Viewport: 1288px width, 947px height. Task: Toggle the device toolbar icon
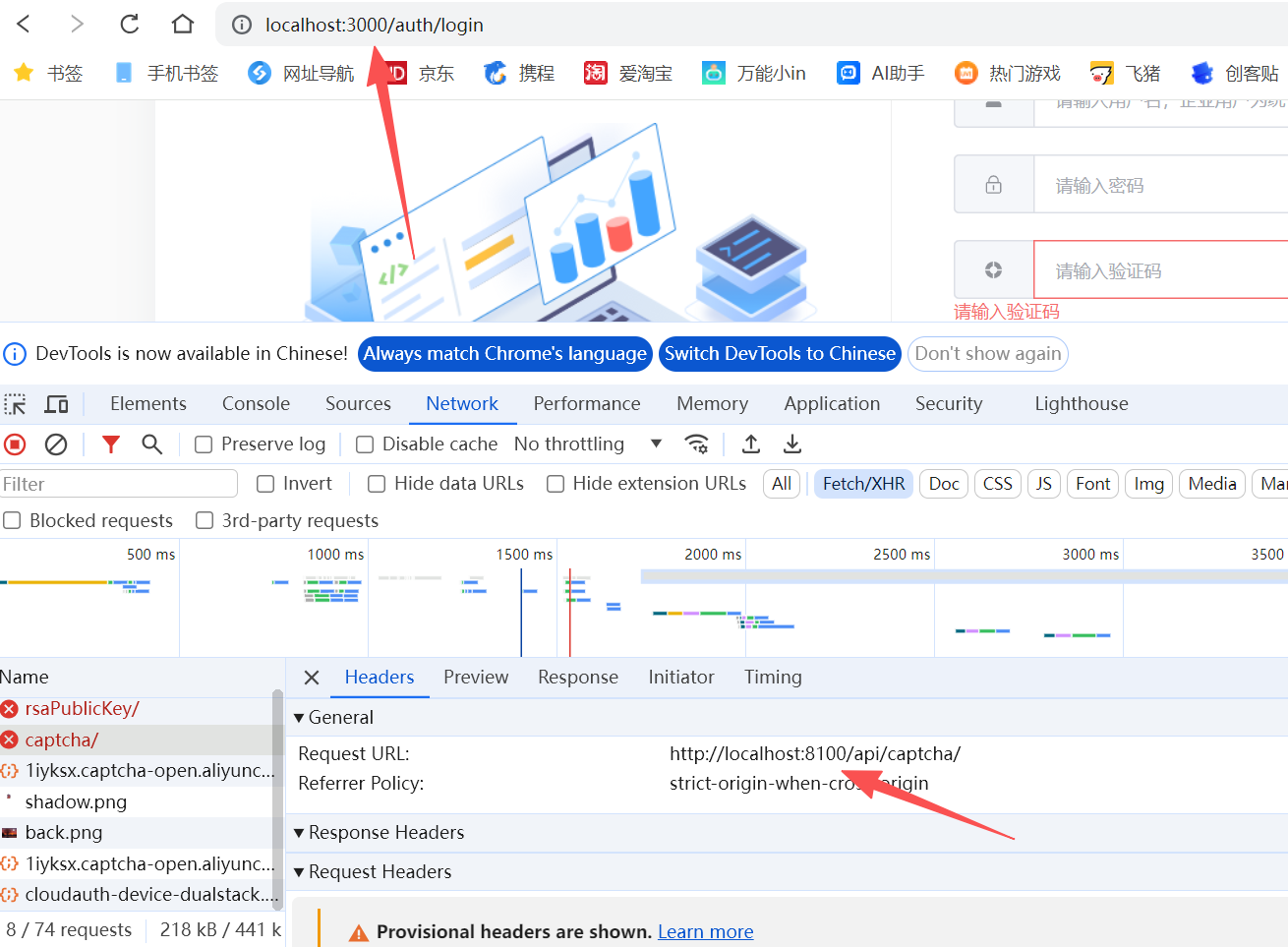tap(57, 404)
